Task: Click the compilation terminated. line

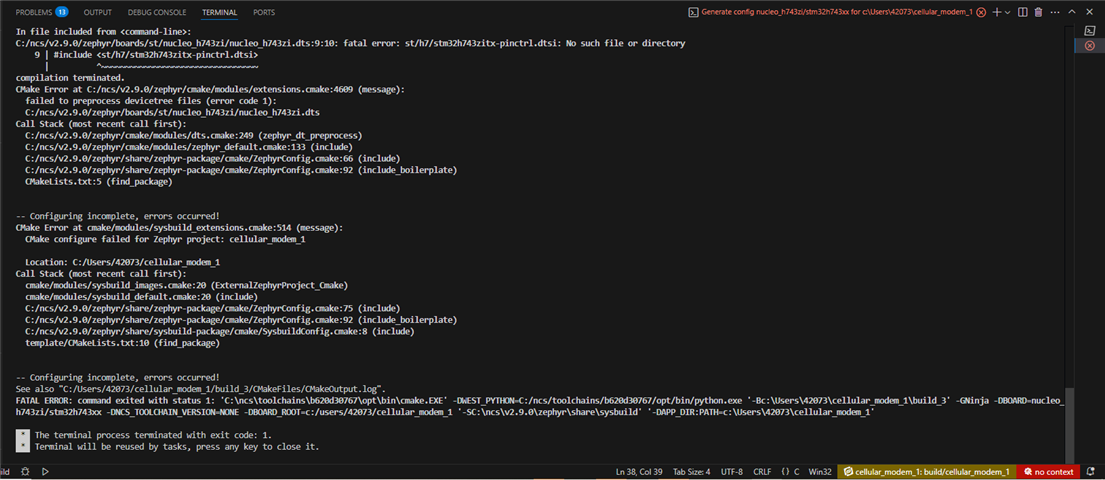Action: [70, 78]
